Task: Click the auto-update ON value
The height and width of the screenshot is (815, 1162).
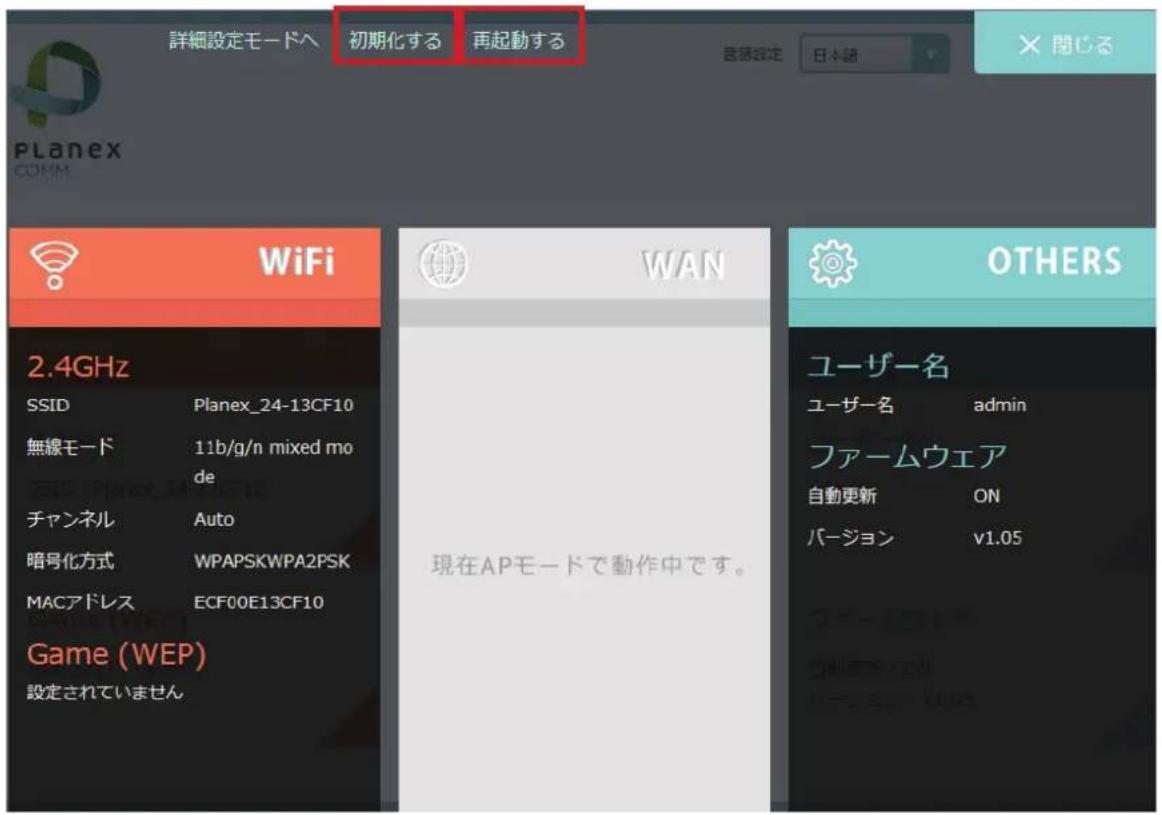Action: point(986,496)
